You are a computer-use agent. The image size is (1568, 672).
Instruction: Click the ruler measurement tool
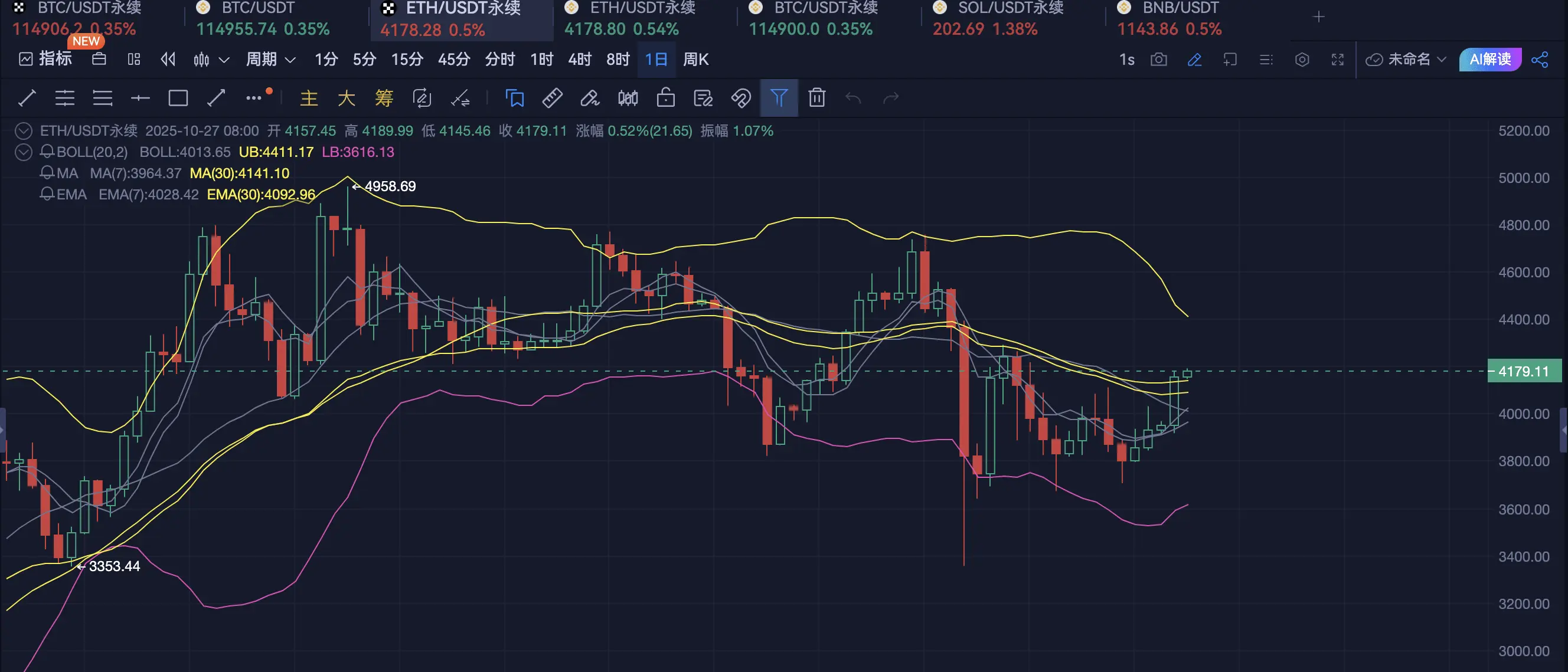552,98
